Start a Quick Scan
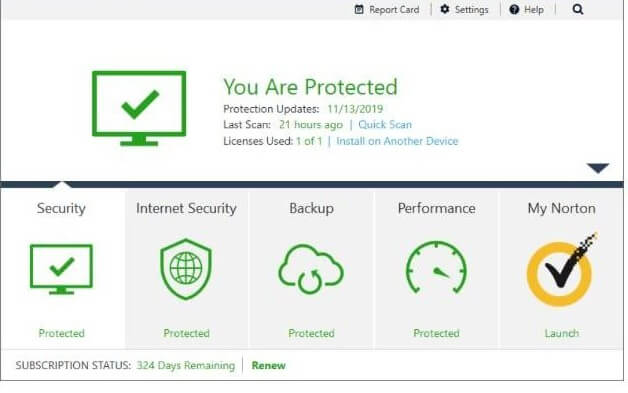The height and width of the screenshot is (393, 628). (385, 125)
